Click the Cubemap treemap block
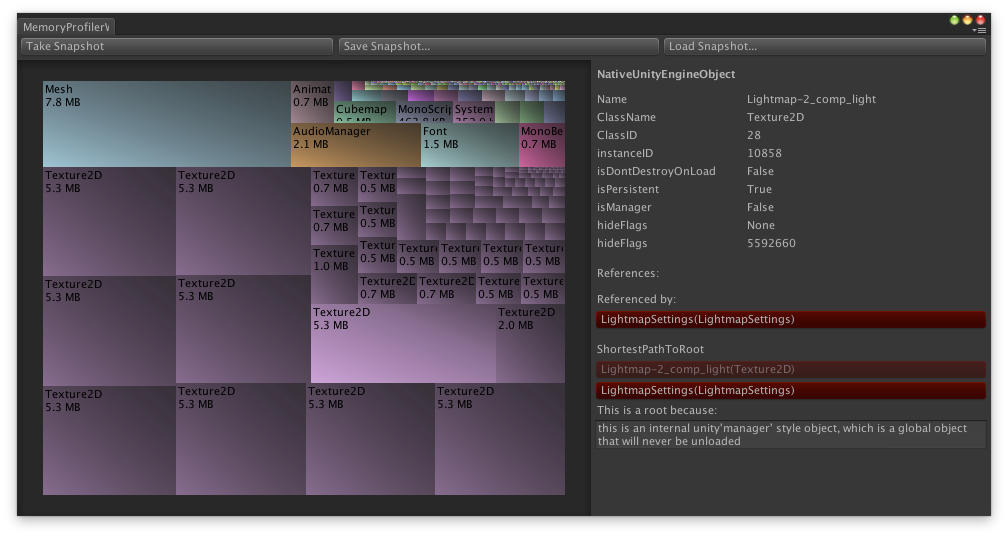The width and height of the screenshot is (1008, 537). (x=364, y=111)
